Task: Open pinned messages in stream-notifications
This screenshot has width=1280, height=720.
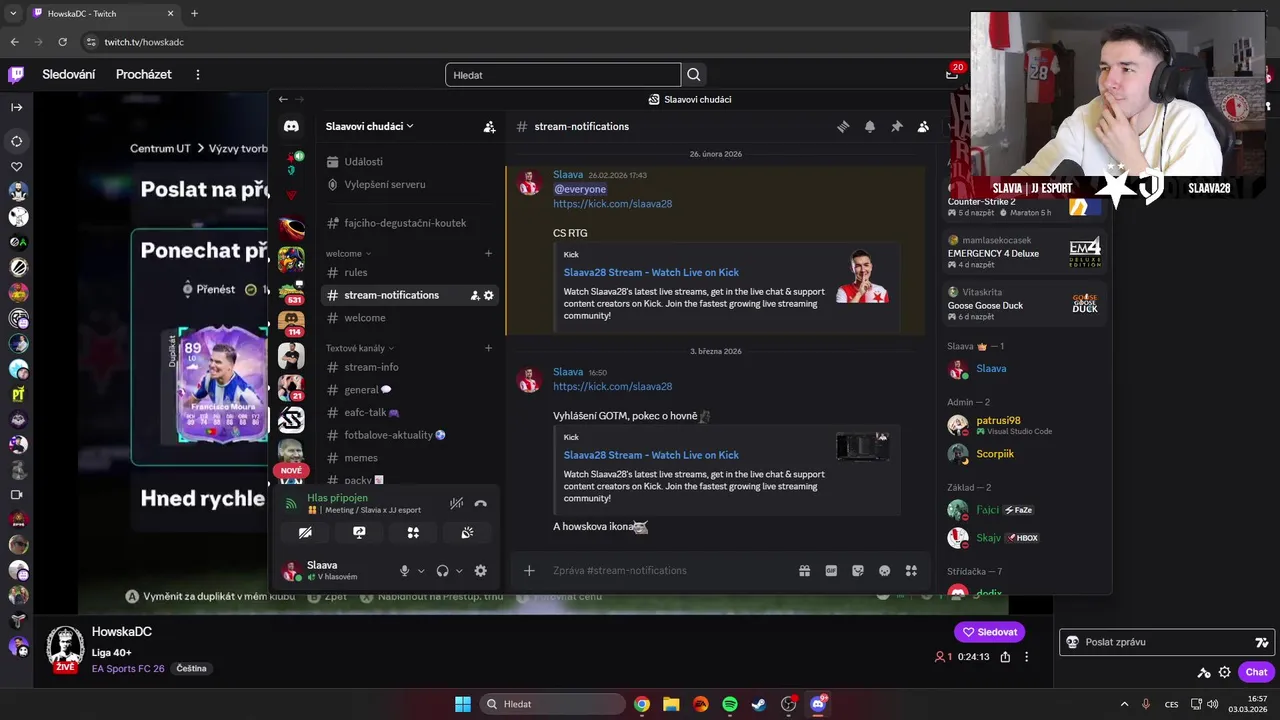Action: [896, 127]
